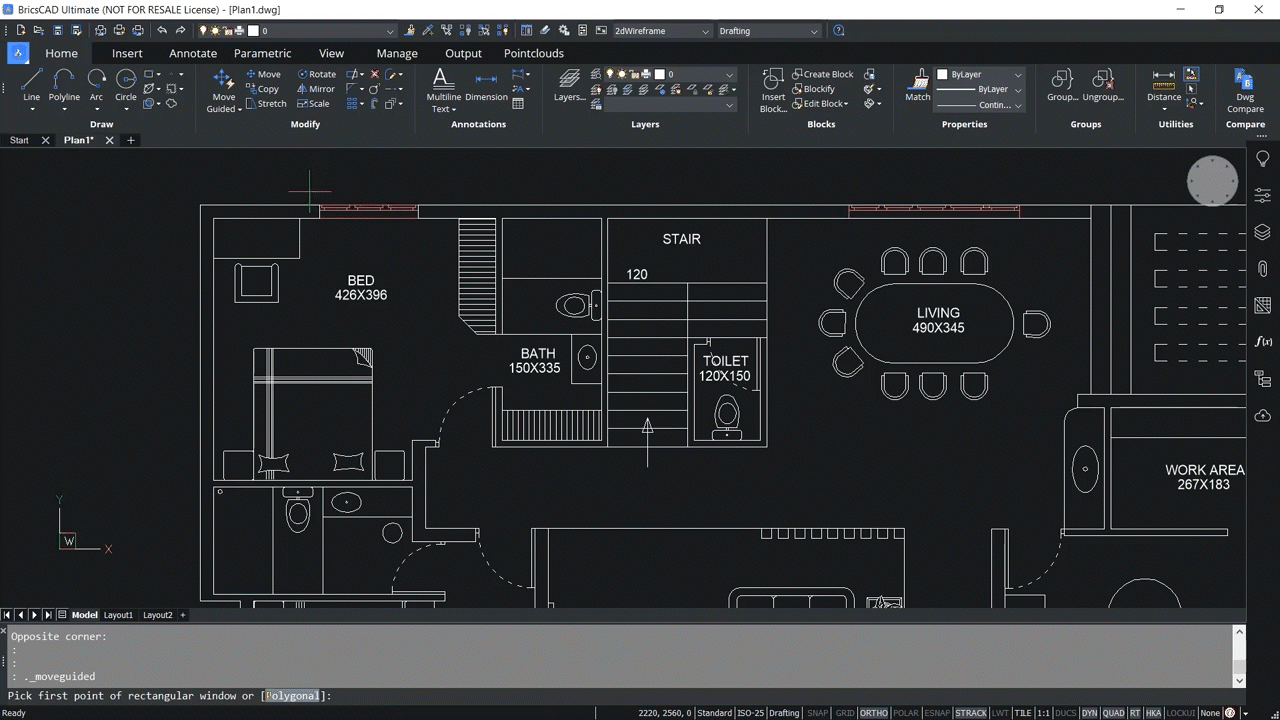The height and width of the screenshot is (720, 1280).
Task: Expand the ByLayer color dropdown in Properties
Action: (x=1016, y=73)
